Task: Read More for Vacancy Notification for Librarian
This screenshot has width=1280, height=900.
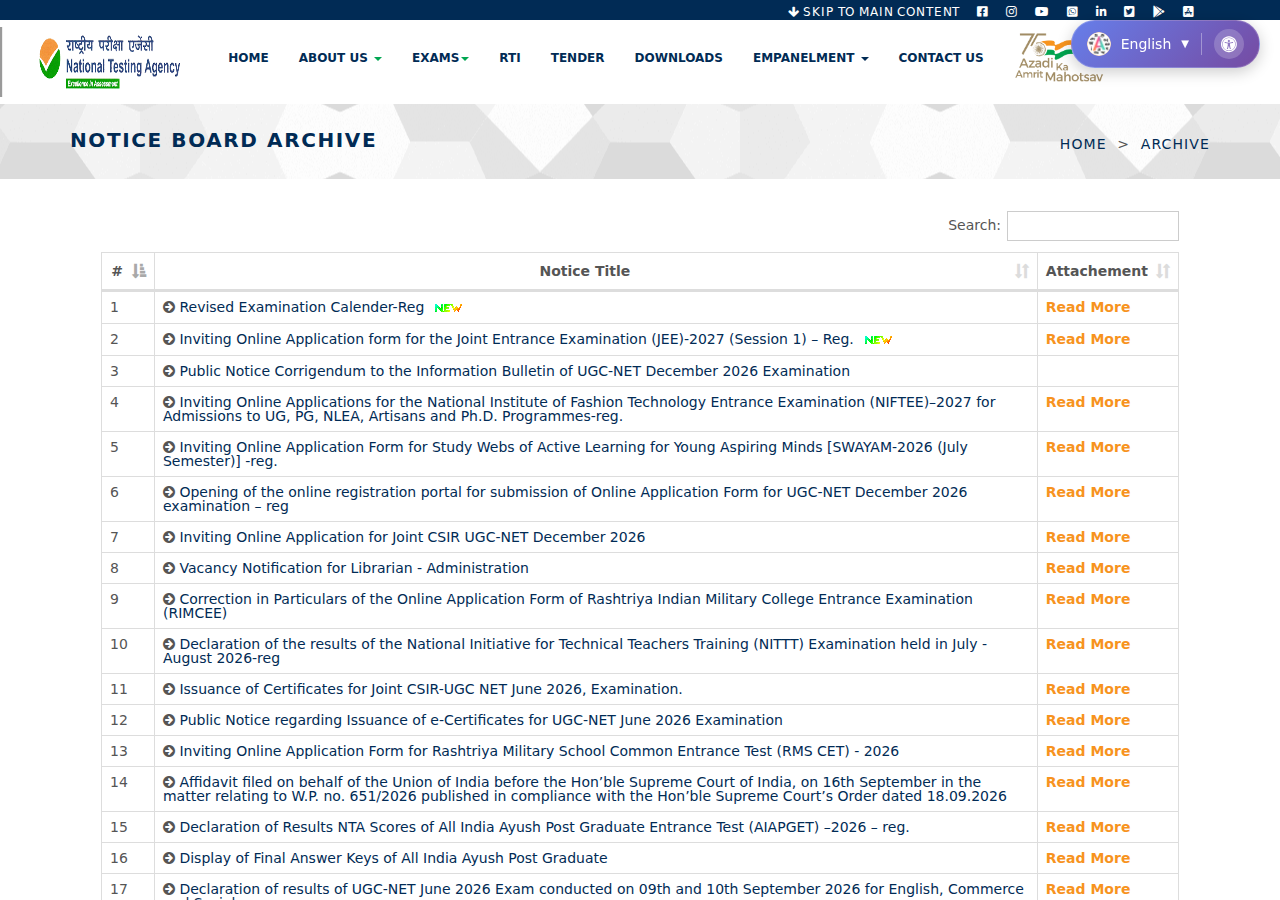Action: click(x=1088, y=569)
